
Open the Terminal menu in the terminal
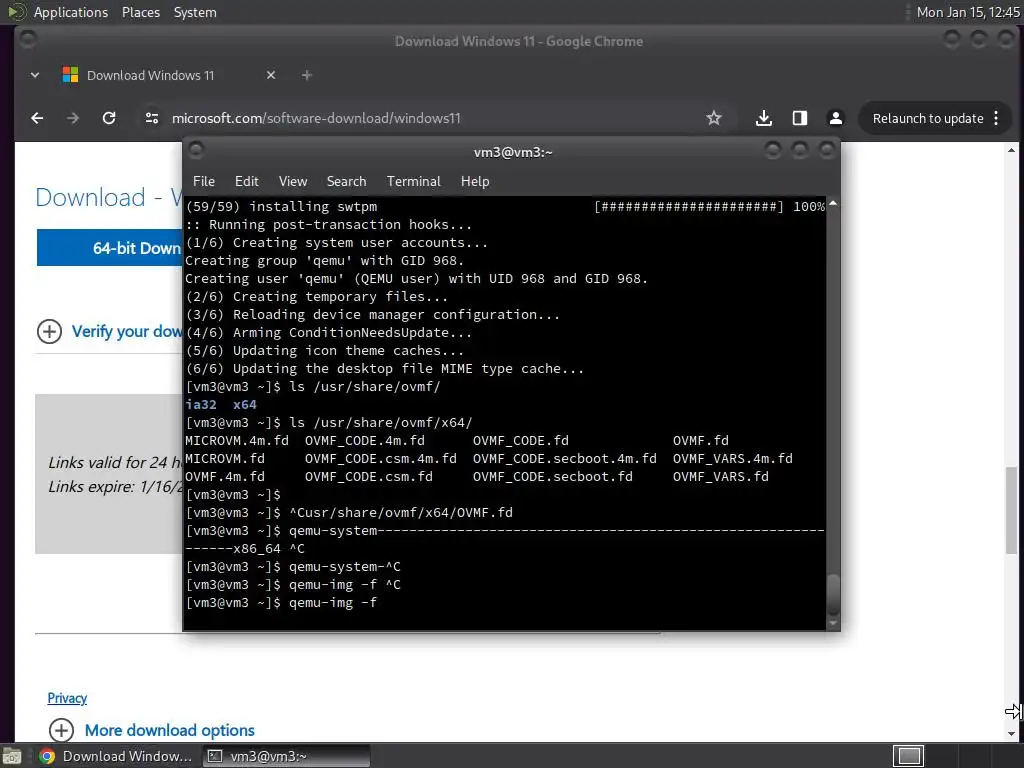point(413,182)
